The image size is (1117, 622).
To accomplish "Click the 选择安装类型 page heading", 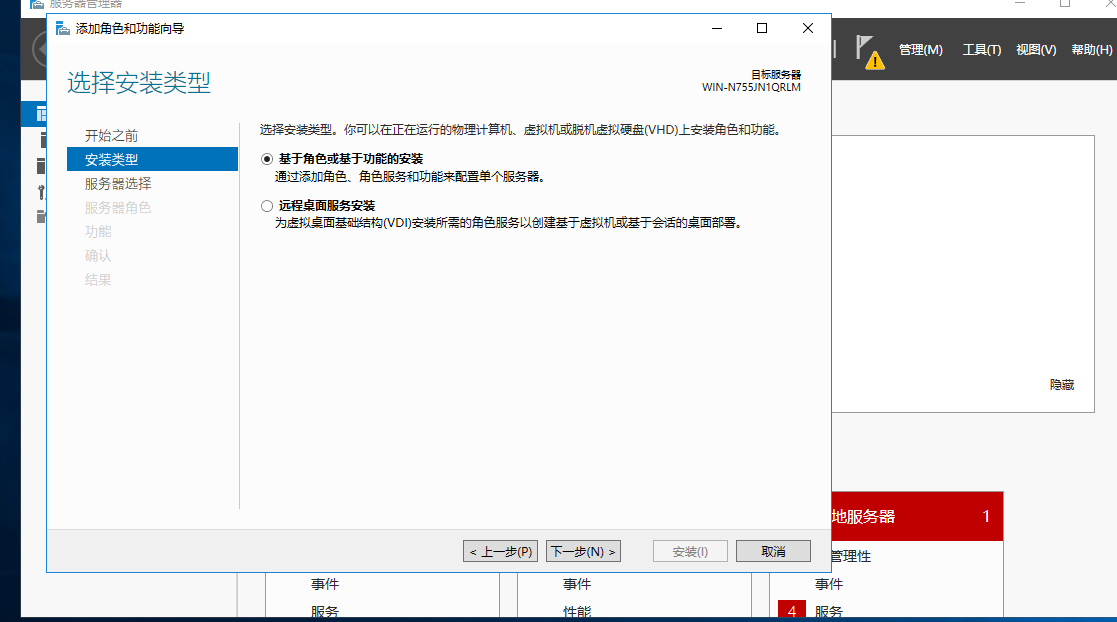I will [x=139, y=83].
